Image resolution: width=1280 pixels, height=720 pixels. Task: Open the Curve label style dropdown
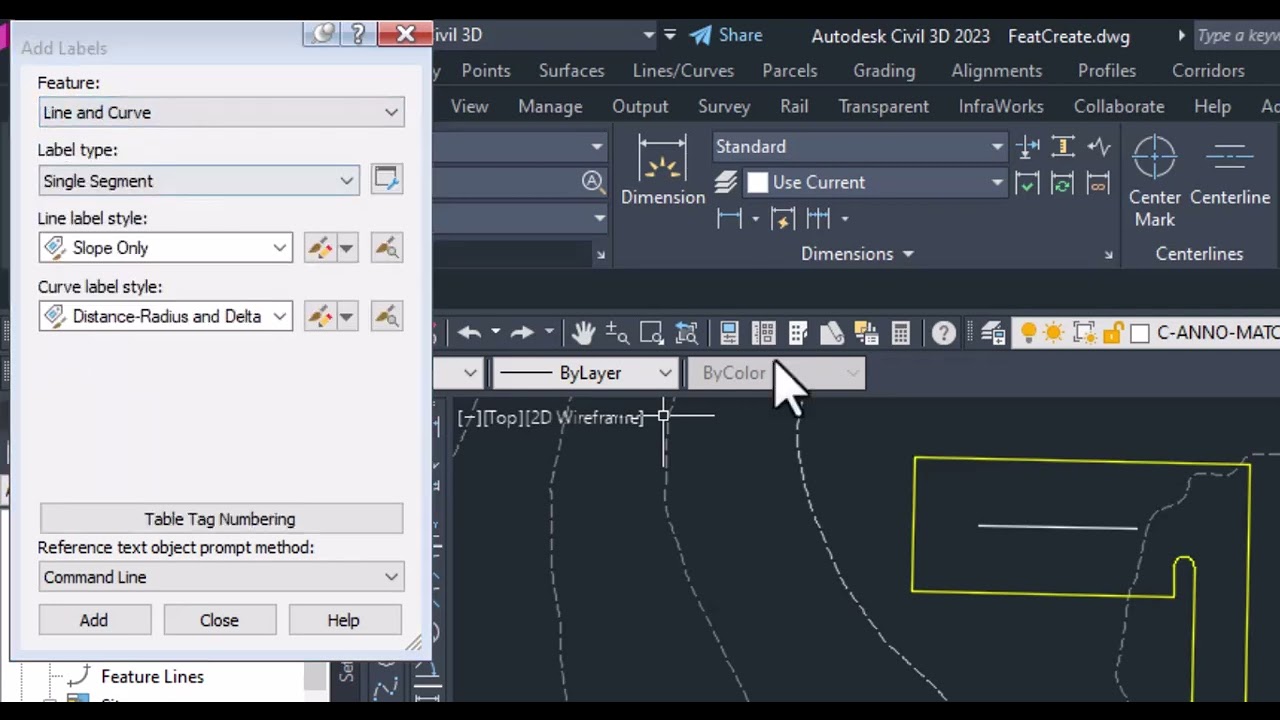click(x=166, y=316)
